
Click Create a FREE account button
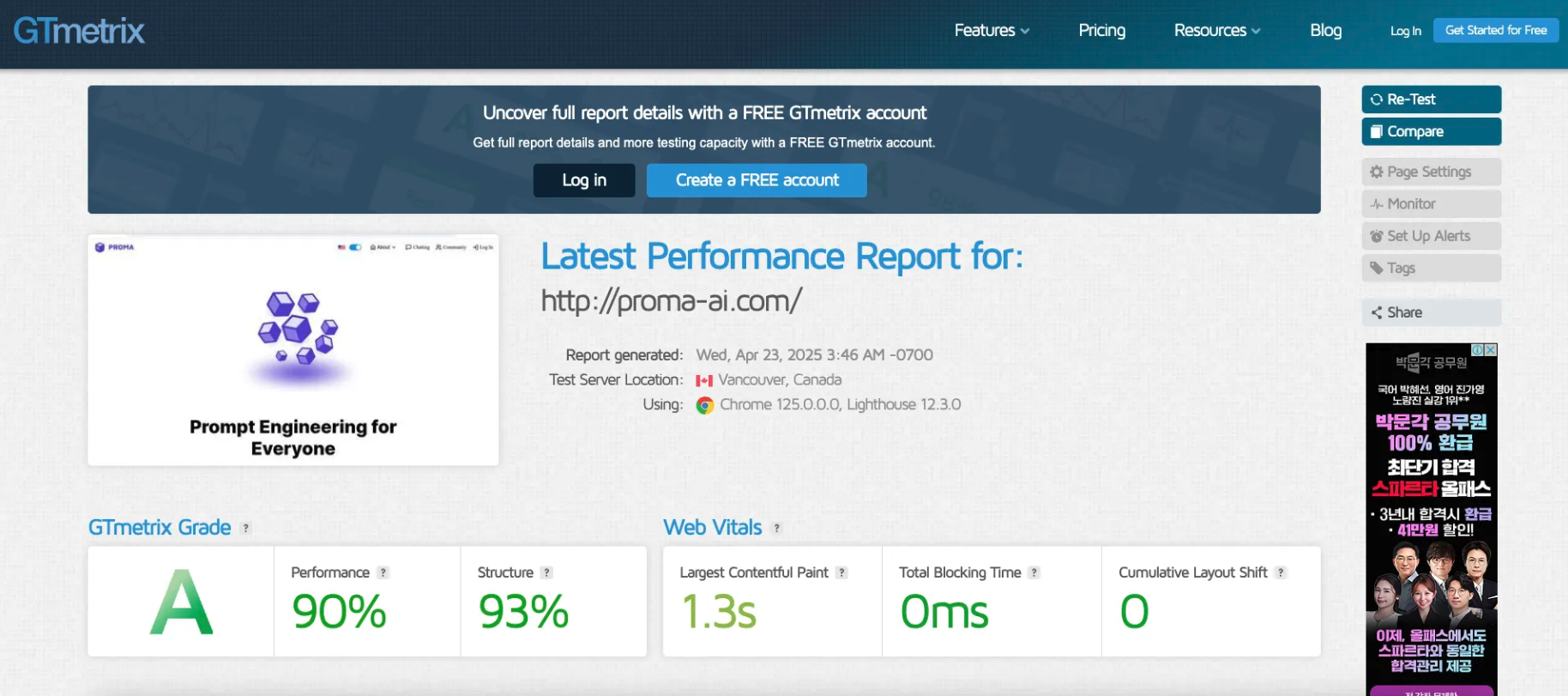tap(757, 180)
